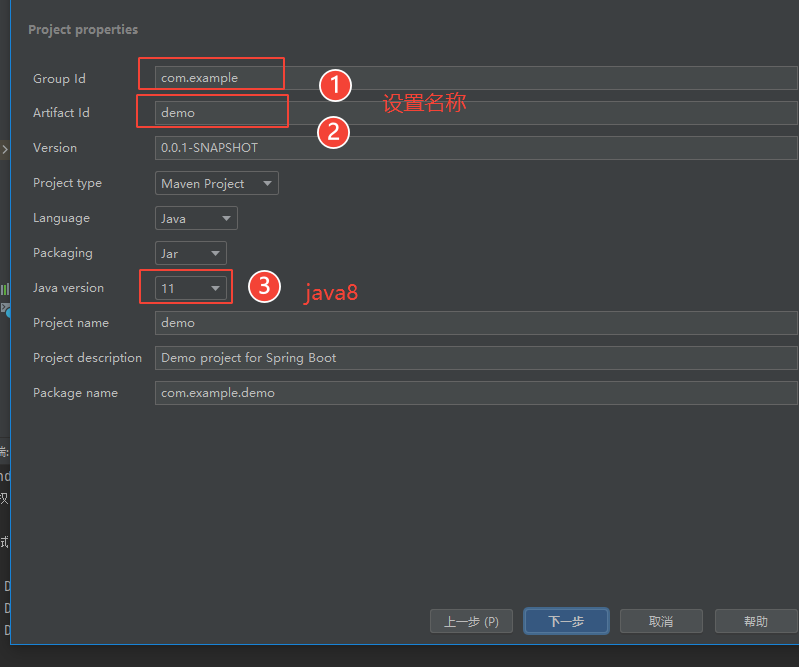Open the Language dropdown showing Java
This screenshot has width=799, height=667.
point(196,218)
